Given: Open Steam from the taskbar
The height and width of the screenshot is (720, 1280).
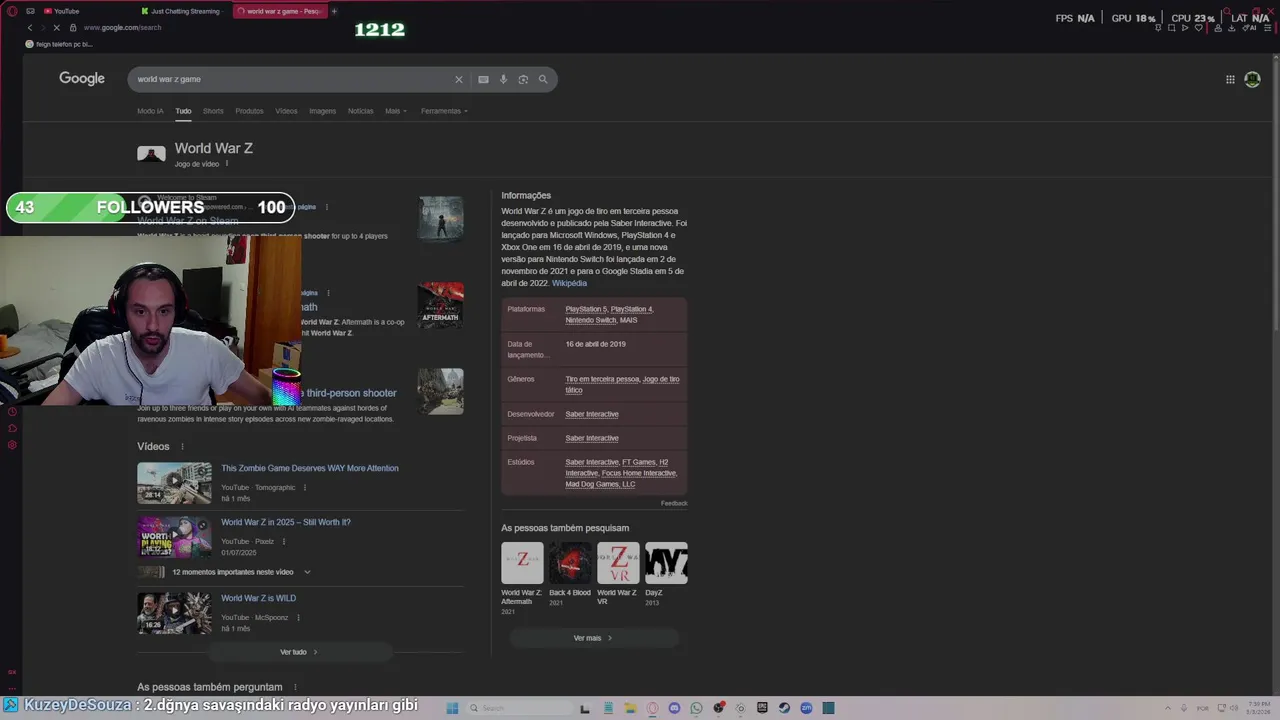Looking at the screenshot, I should click(784, 708).
